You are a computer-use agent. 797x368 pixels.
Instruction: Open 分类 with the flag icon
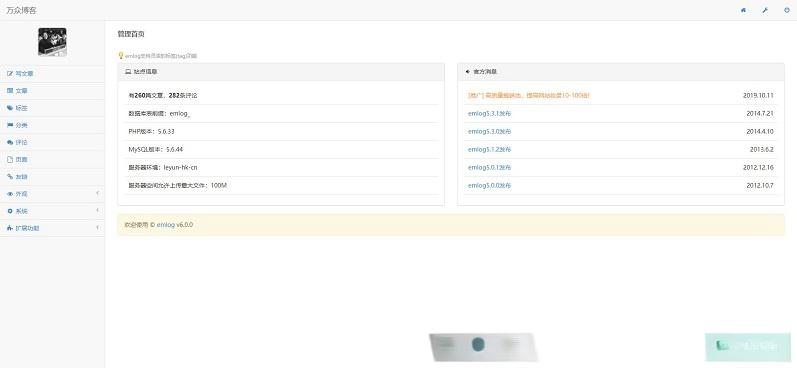10,125
